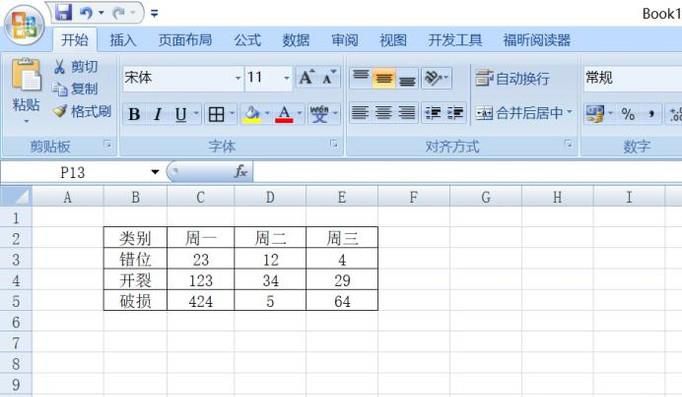
Task: Decrease font size with small A
Action: [x=329, y=77]
